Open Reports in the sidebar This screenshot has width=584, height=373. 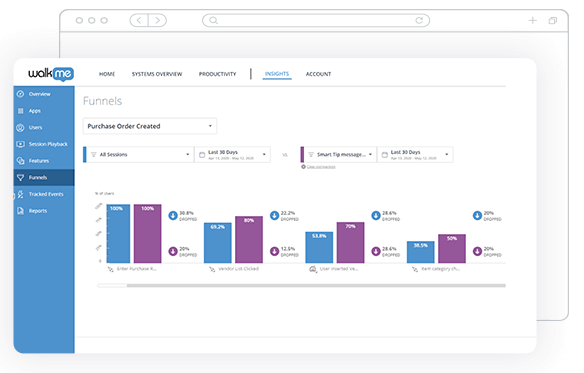coord(44,211)
